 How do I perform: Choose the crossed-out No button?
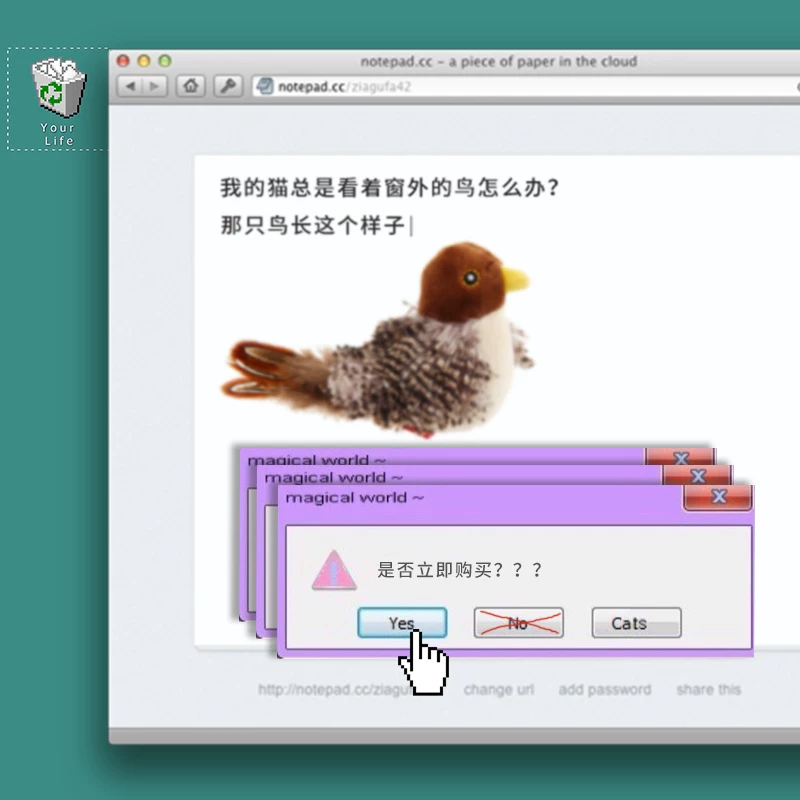pos(518,622)
